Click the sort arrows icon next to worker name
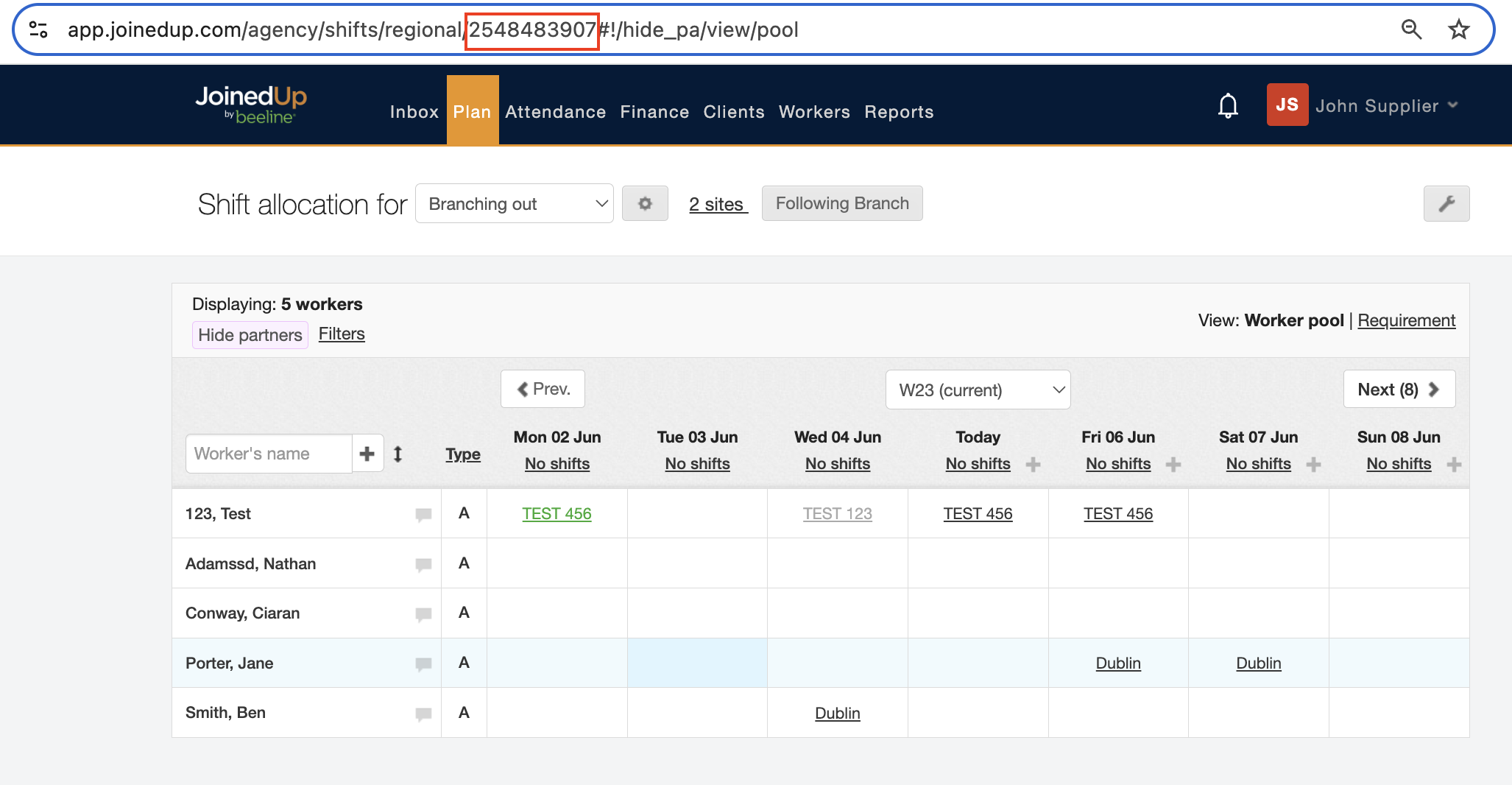Image resolution: width=1512 pixels, height=785 pixels. [x=398, y=454]
